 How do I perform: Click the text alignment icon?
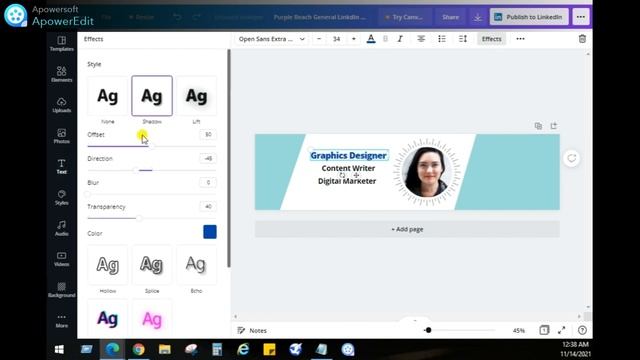[x=421, y=39]
